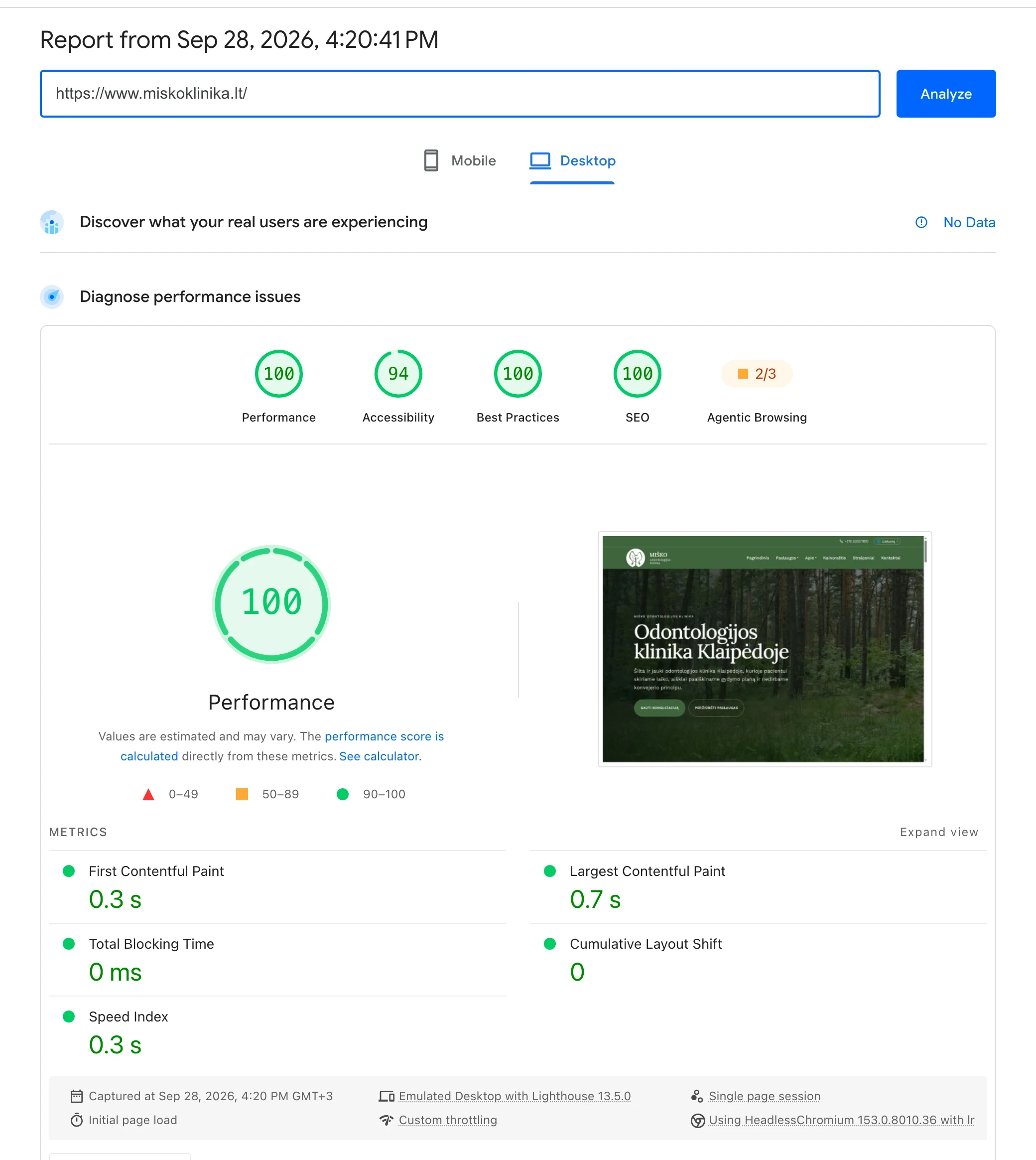Image resolution: width=1036 pixels, height=1160 pixels.
Task: Click the Single page session icon
Action: point(697,1096)
